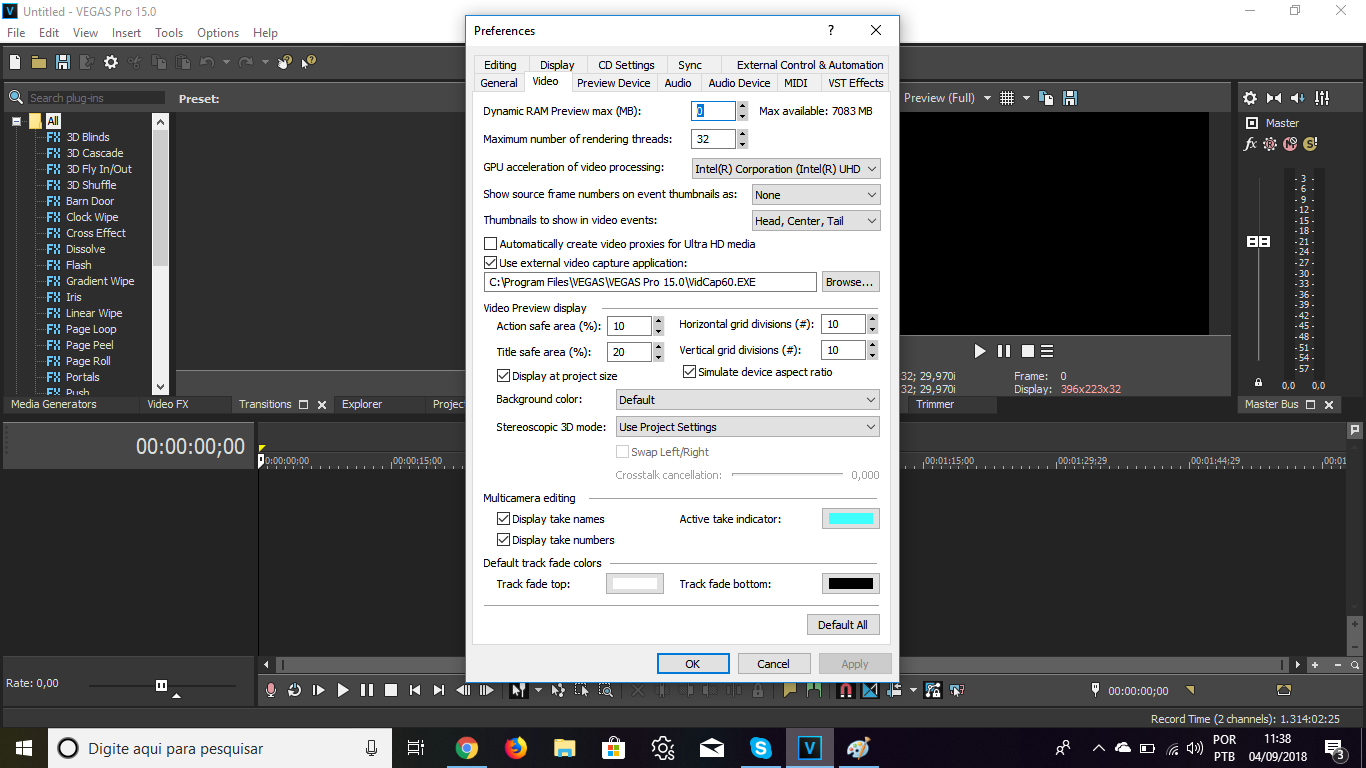The image size is (1366, 768).
Task: Open Master bus audio properties gear
Action: coord(1250,98)
